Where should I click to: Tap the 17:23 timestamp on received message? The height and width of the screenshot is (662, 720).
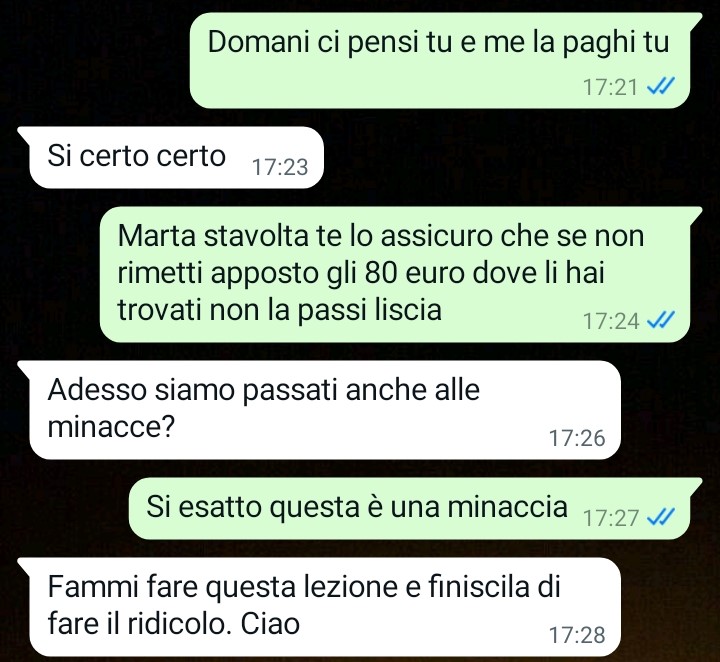pos(280,167)
